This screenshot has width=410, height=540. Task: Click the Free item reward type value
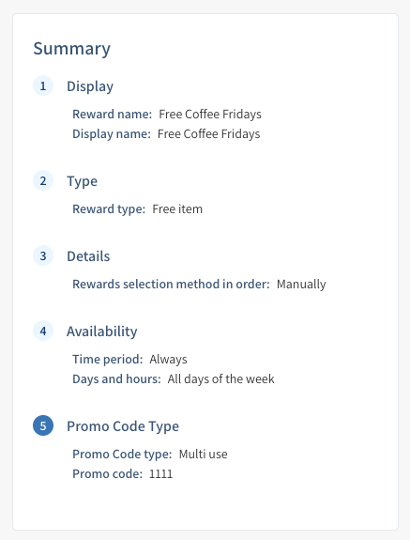coord(177,209)
